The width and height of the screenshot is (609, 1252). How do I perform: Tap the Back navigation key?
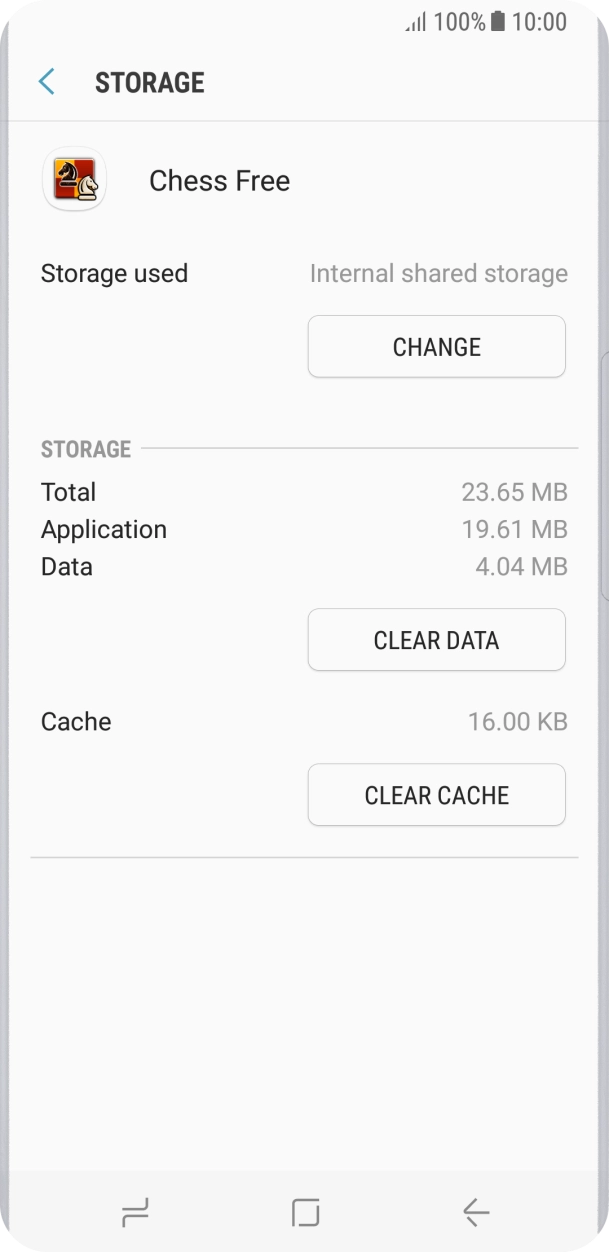[x=474, y=1212]
